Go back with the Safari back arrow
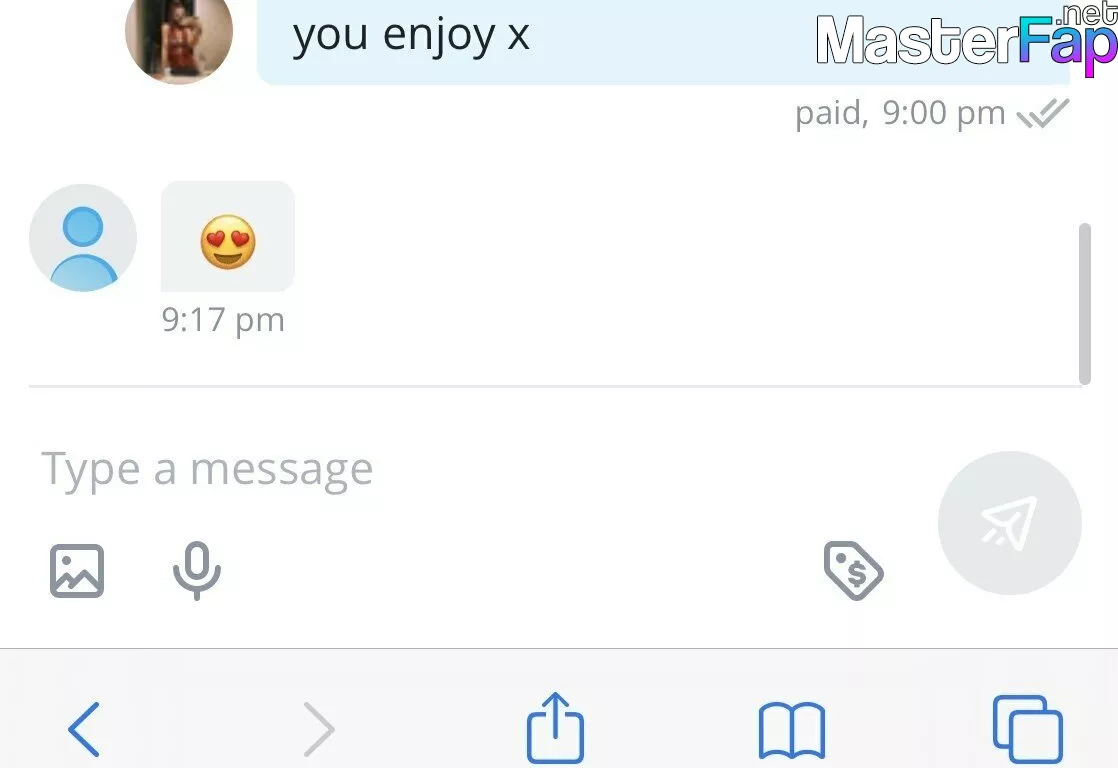 tap(84, 729)
